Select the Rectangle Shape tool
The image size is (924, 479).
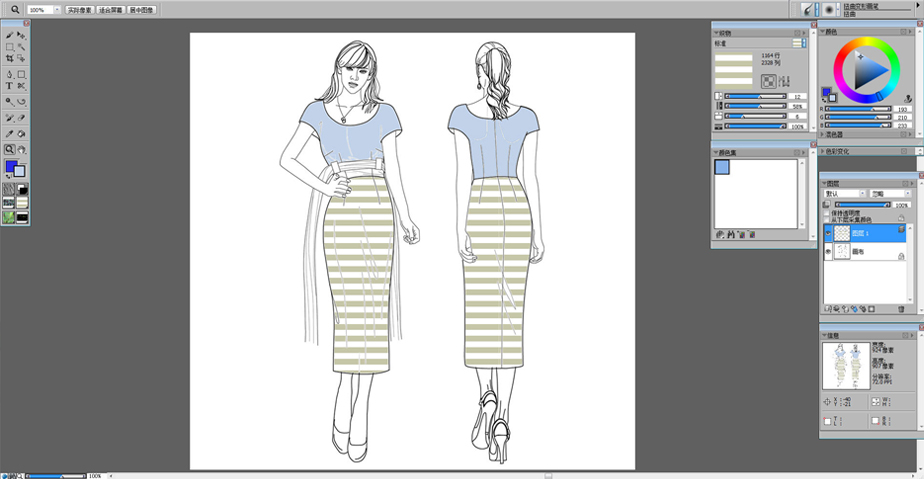[22, 74]
